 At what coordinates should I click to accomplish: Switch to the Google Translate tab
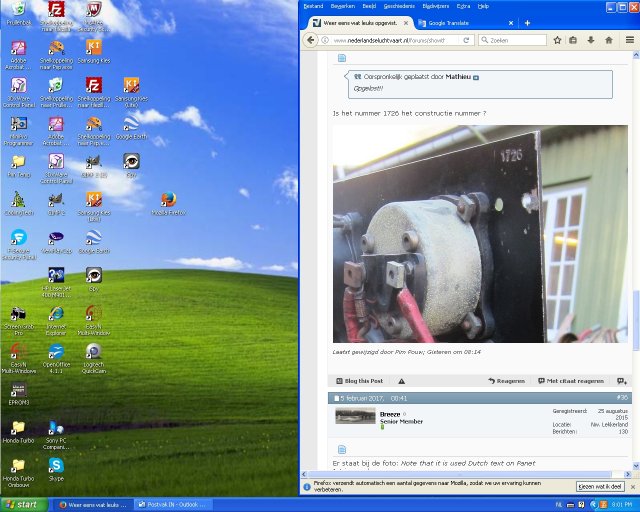(x=450, y=23)
